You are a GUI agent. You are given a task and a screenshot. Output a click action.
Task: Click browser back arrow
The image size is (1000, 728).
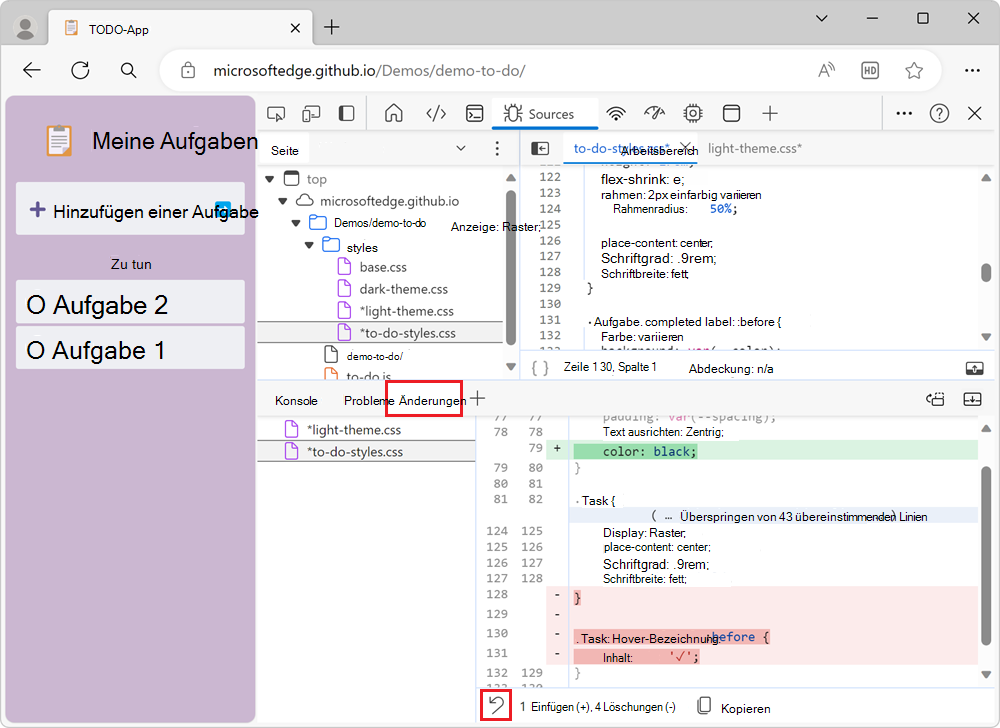[31, 70]
